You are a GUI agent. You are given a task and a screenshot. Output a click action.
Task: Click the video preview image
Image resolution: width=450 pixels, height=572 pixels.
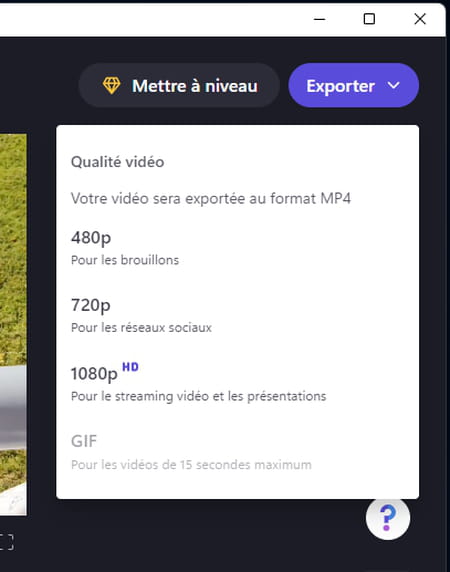click(x=13, y=325)
